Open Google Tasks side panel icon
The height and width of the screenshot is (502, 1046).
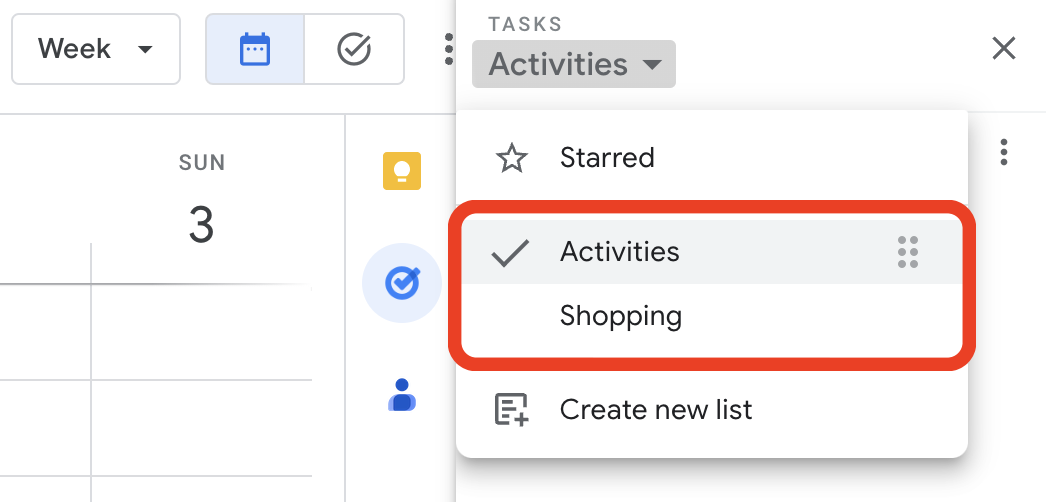[x=402, y=283]
